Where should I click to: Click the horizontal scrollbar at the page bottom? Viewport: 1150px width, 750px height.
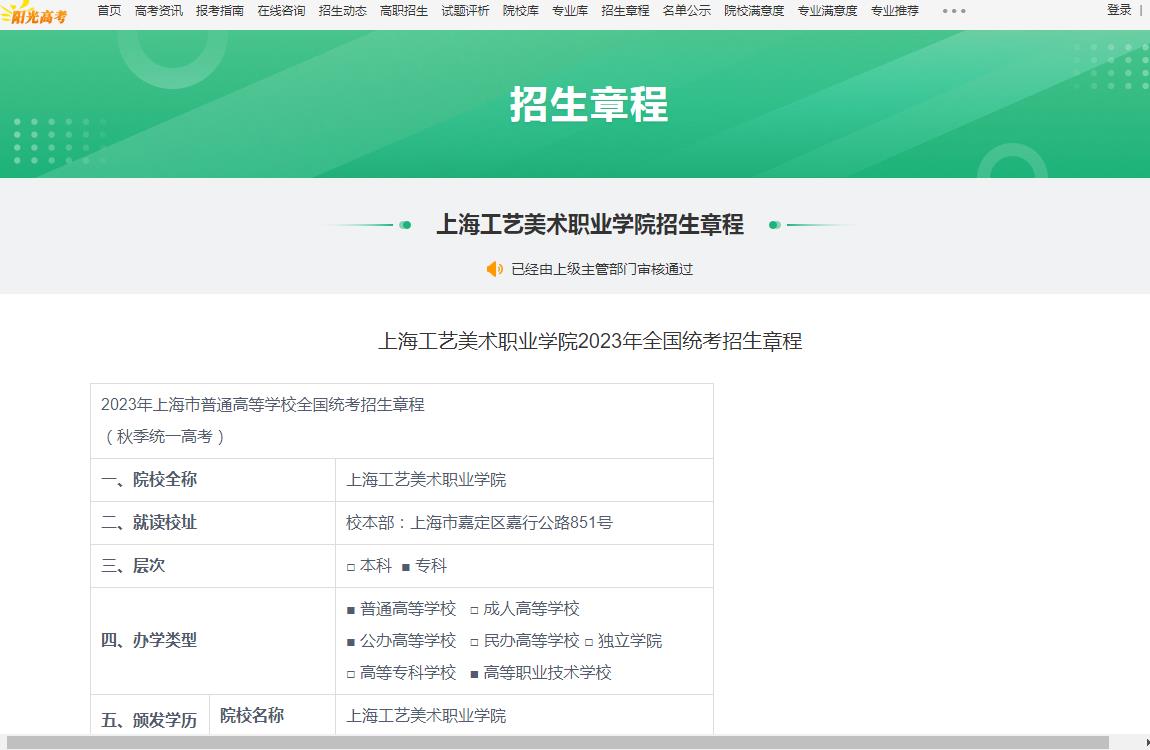pos(557,743)
